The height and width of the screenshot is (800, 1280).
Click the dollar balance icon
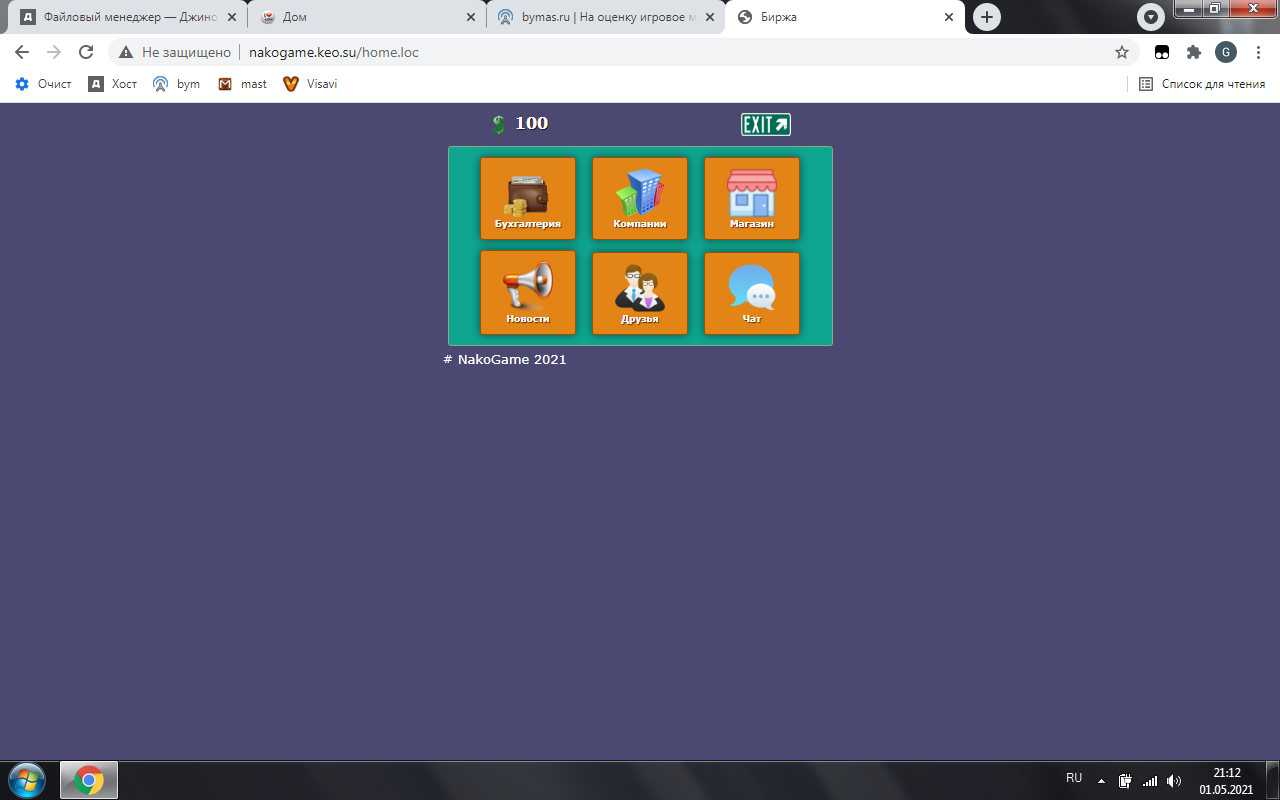pos(499,124)
